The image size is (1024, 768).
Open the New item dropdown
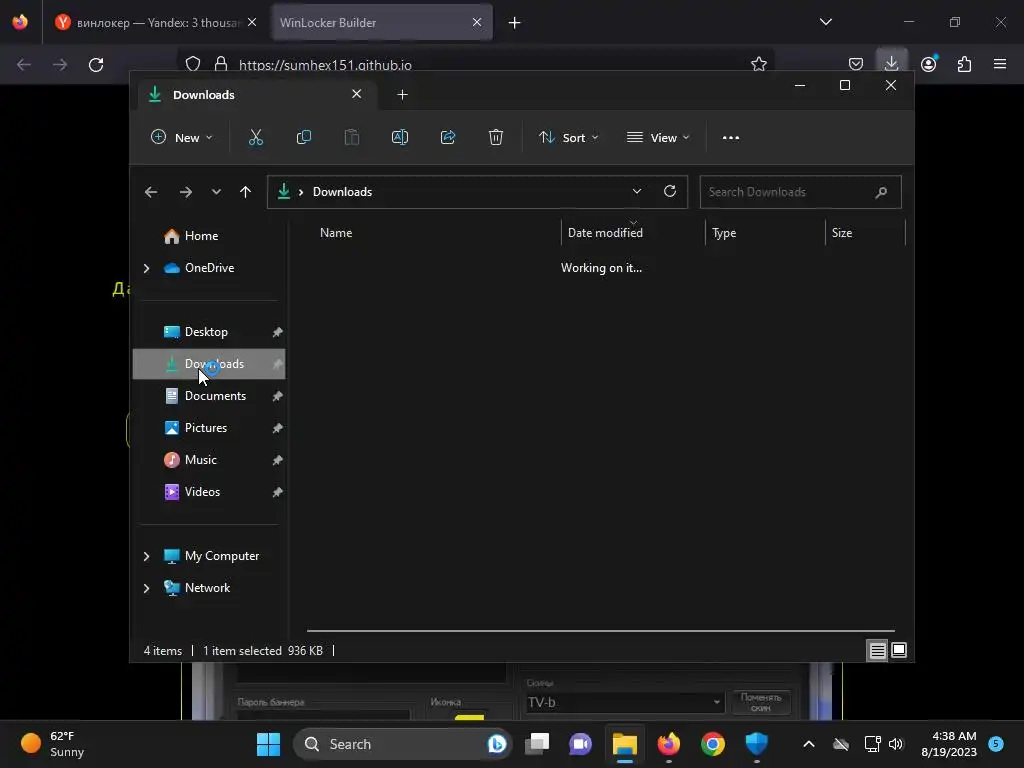(x=182, y=138)
